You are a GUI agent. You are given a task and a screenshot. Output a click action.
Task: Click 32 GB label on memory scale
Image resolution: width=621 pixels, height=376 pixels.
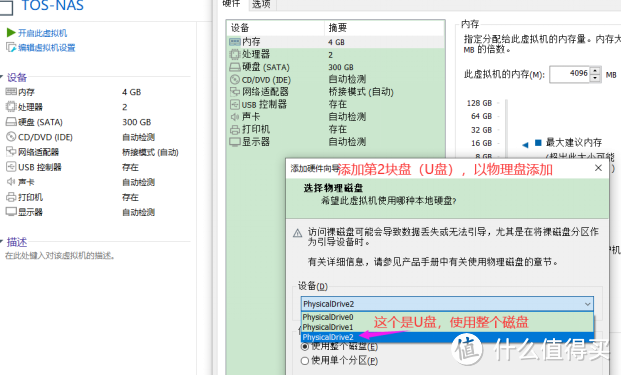tap(481, 130)
